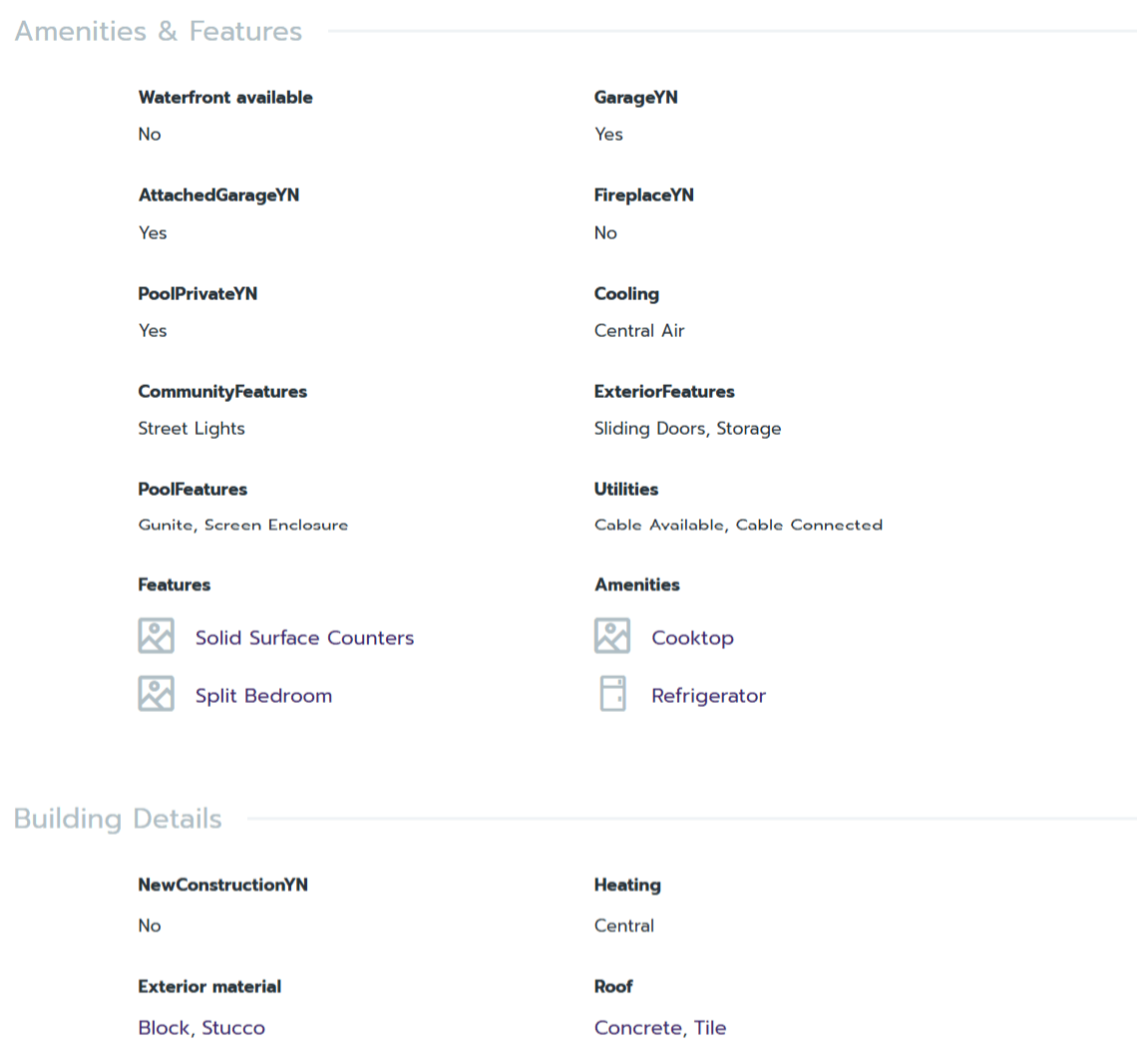This screenshot has height=1052, width=1148.
Task: Click the image icon beside Solid Surface Counters
Action: [x=156, y=636]
